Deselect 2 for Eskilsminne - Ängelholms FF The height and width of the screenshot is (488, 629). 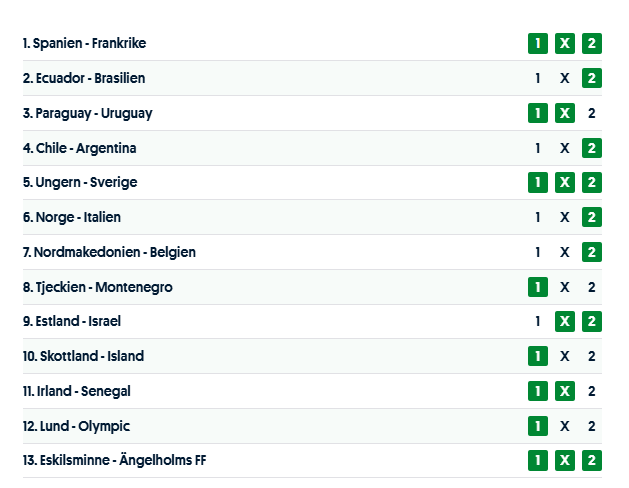point(592,460)
